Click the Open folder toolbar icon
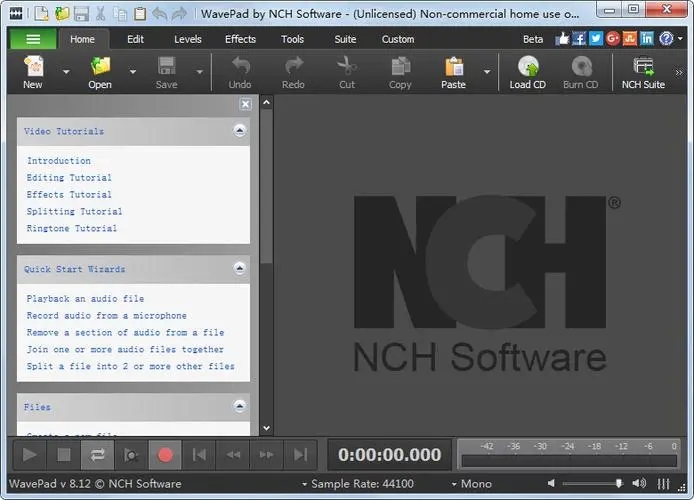This screenshot has height=500, width=694. tap(100, 70)
